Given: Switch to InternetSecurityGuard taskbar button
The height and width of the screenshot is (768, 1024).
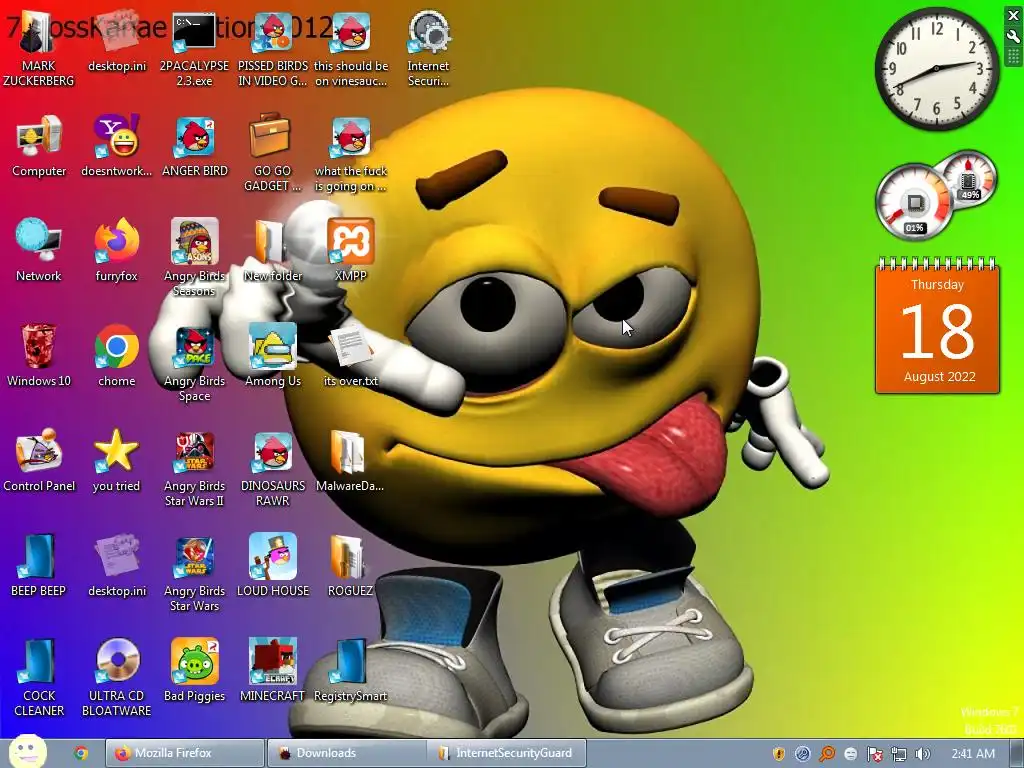Looking at the screenshot, I should 508,753.
